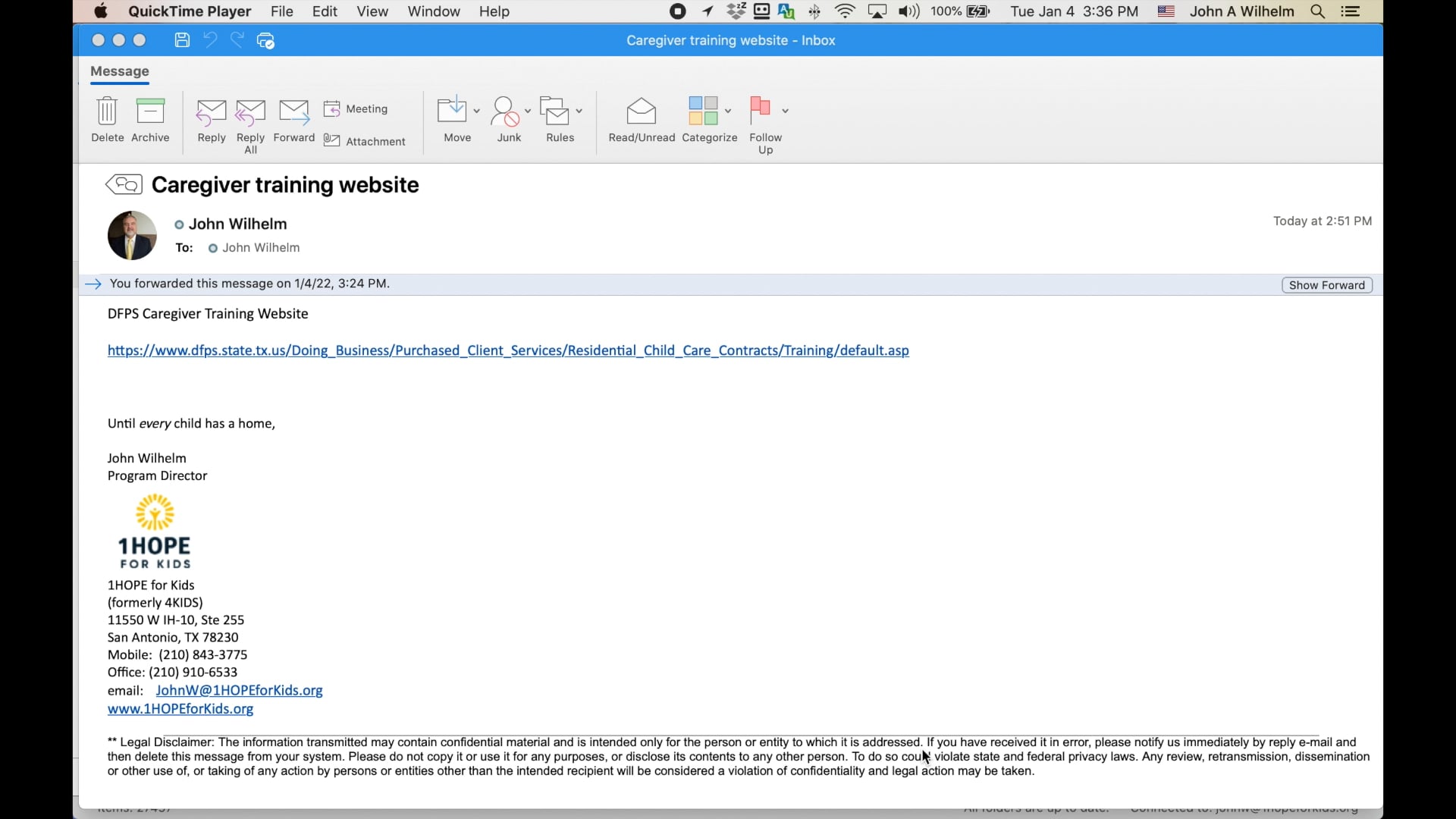This screenshot has height=819, width=1456.
Task: Open Spotlight search in menu bar
Action: point(1318,11)
